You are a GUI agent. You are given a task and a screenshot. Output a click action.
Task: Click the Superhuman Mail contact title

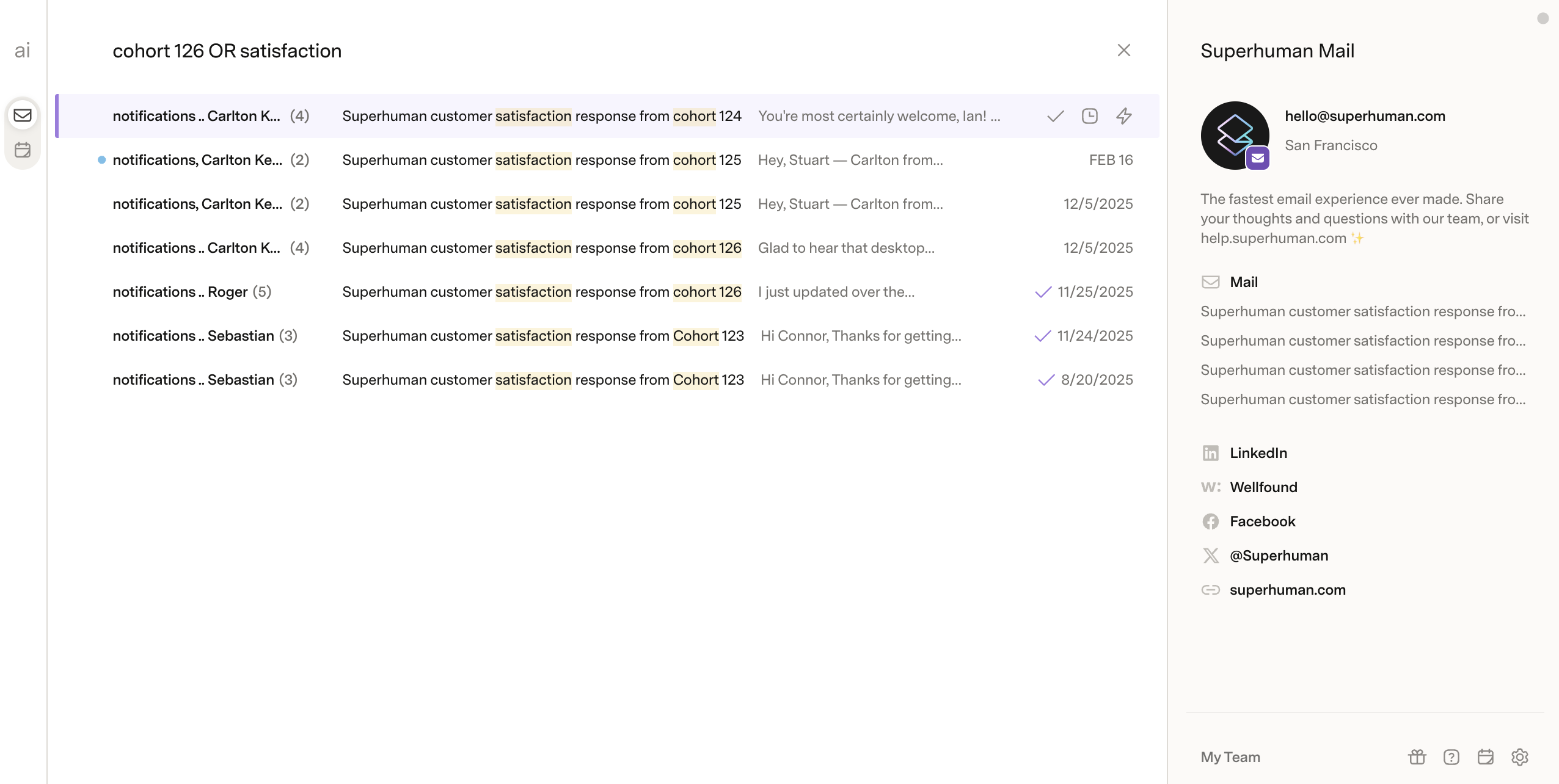pos(1277,51)
